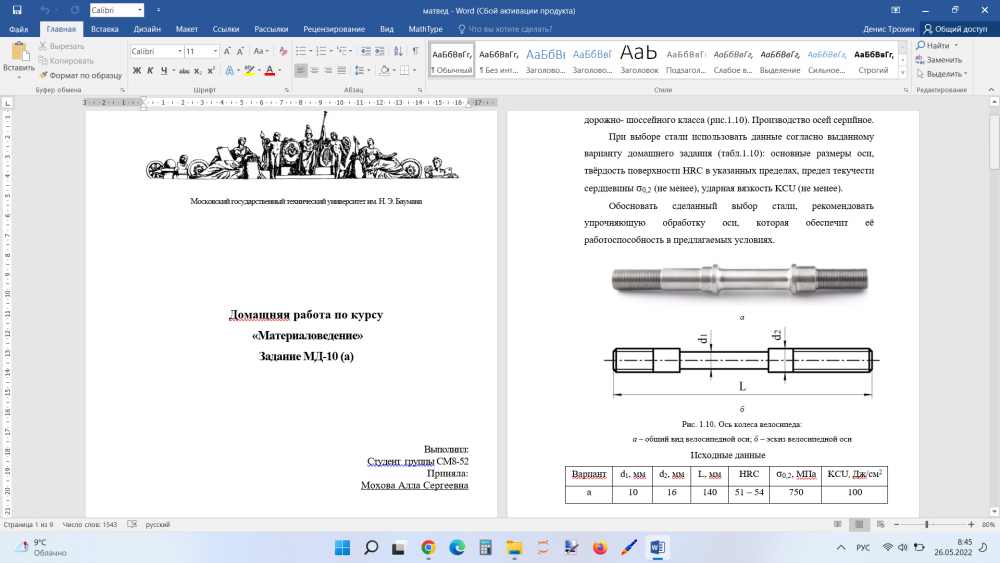
Task: Click the Format Painter (Формат по образцу) button
Action: 79,75
